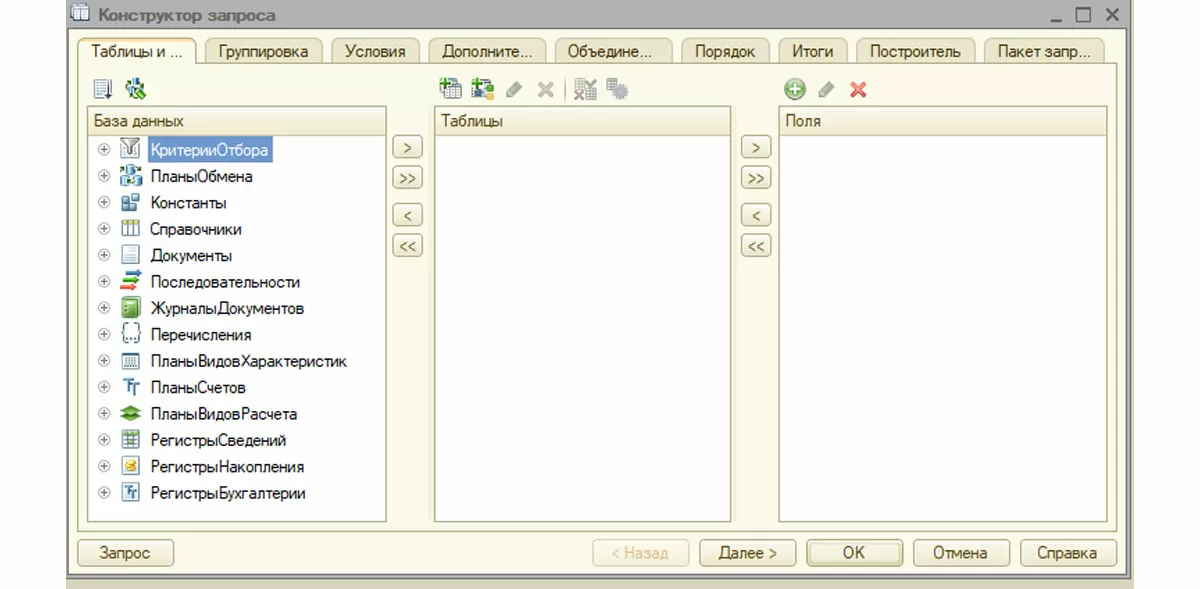Viewport: 1200px width, 589px height.
Task: Switch to the Условия tab
Action: pos(375,52)
